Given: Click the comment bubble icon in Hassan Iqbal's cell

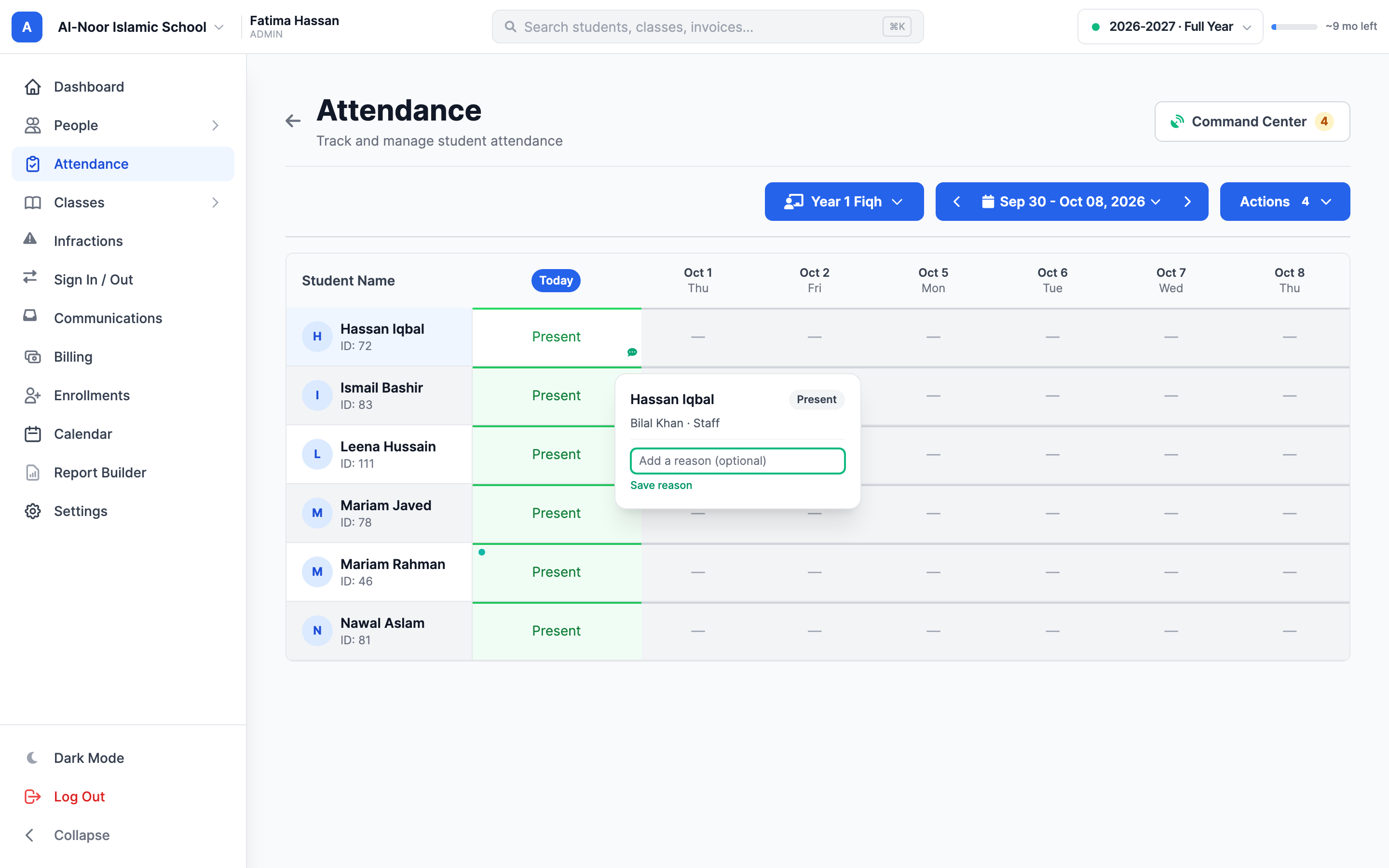Looking at the screenshot, I should [x=632, y=352].
